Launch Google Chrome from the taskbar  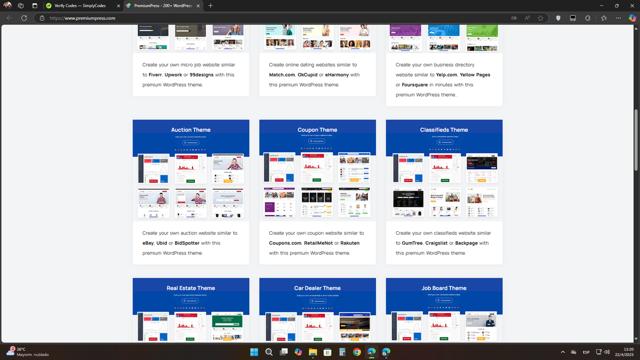pyautogui.click(x=357, y=352)
